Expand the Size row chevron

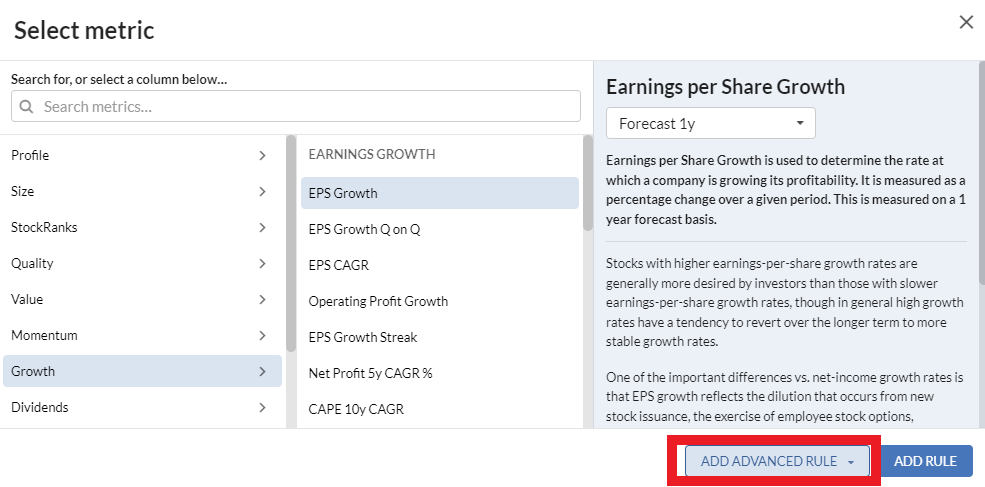click(263, 191)
